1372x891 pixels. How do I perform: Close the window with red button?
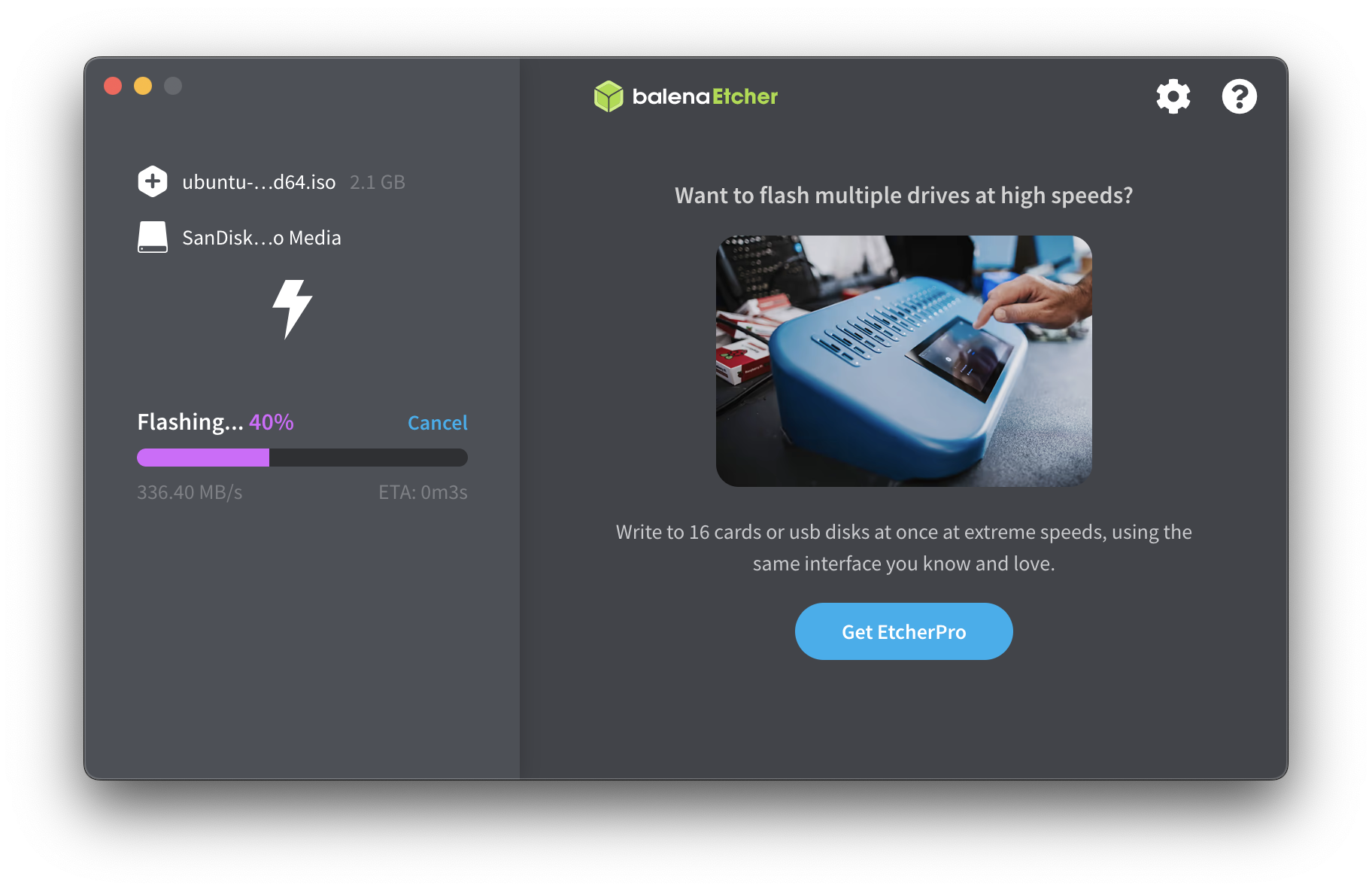[113, 86]
